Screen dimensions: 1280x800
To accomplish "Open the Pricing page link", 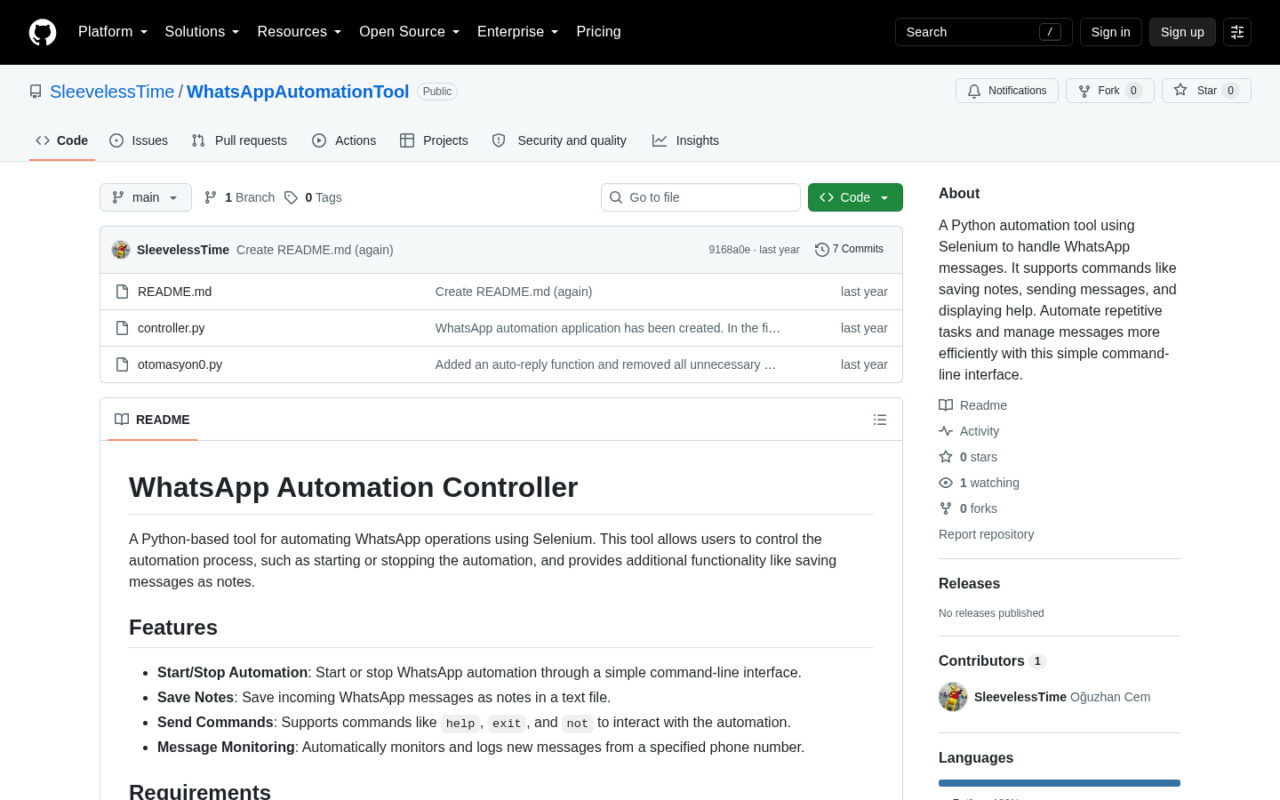I will coord(598,32).
